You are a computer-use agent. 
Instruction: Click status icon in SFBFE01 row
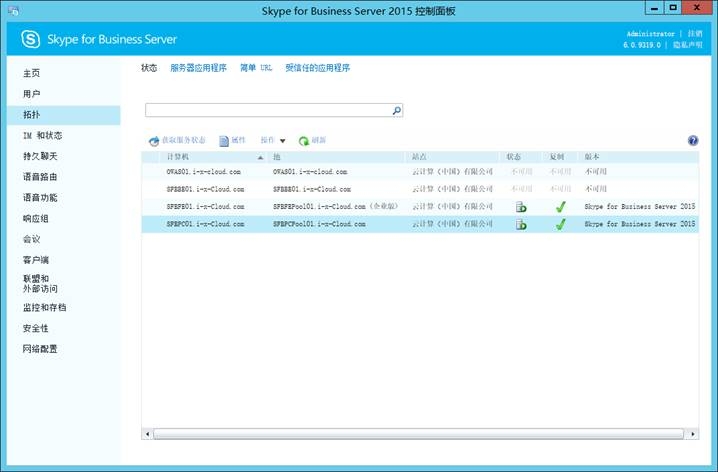[521, 207]
